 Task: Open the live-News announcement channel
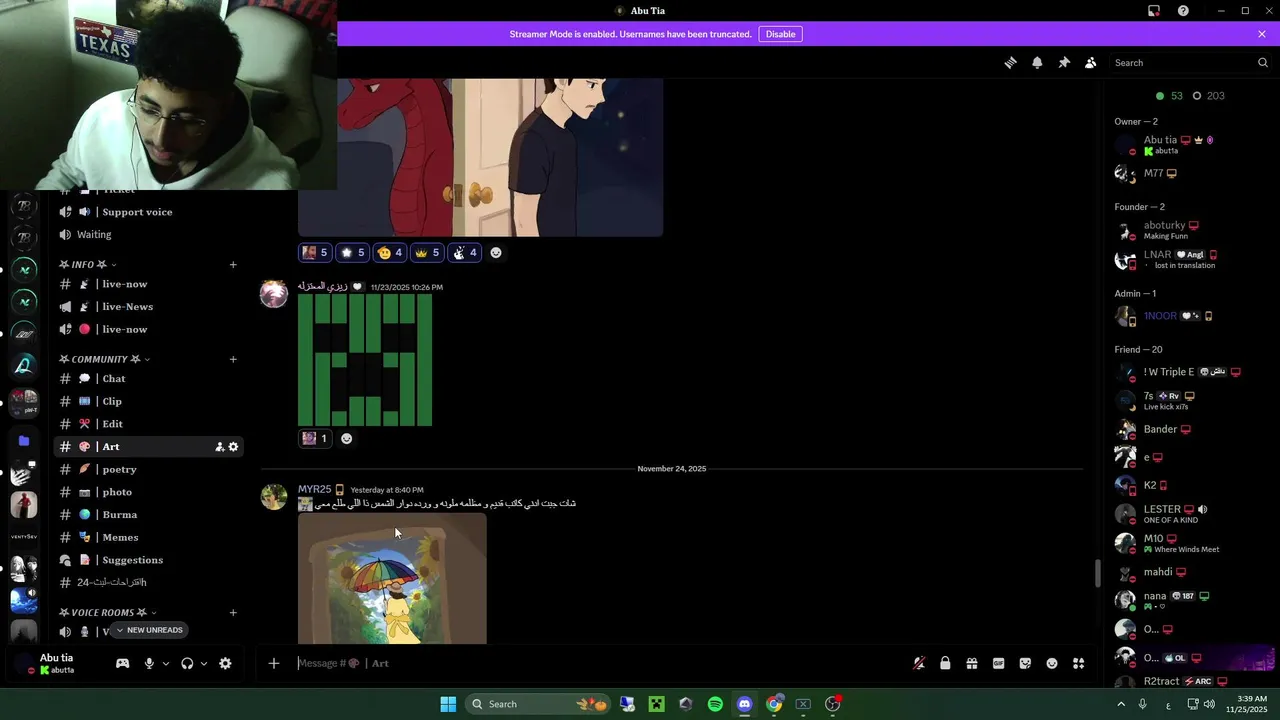point(148,307)
